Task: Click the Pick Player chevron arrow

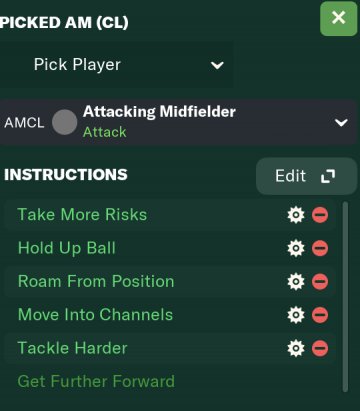Action: 217,65
